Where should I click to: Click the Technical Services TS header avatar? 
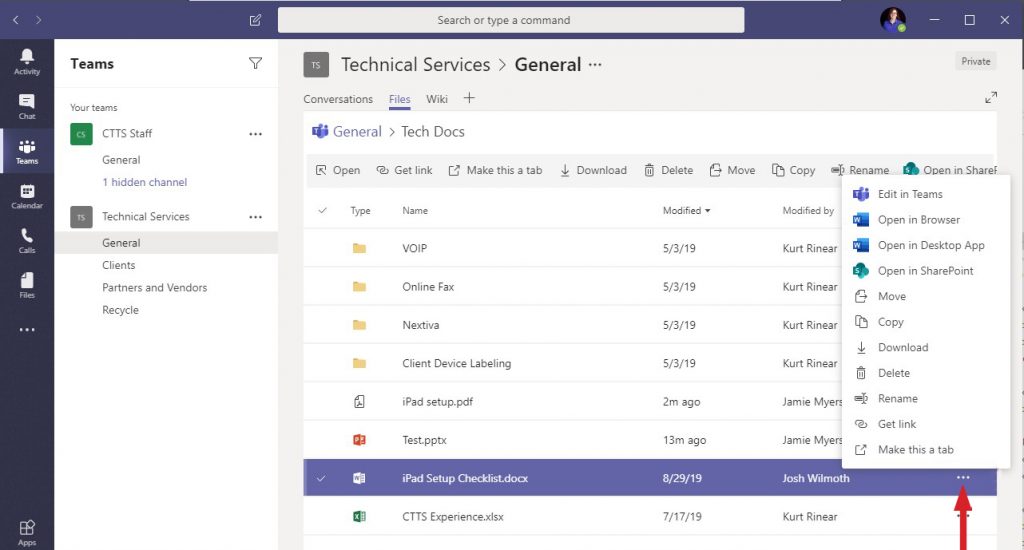(316, 65)
